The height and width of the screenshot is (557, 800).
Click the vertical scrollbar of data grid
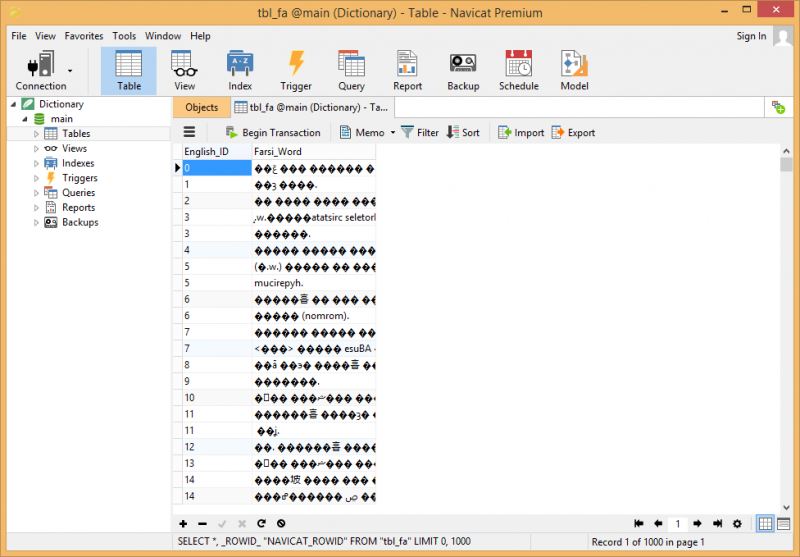tap(786, 330)
